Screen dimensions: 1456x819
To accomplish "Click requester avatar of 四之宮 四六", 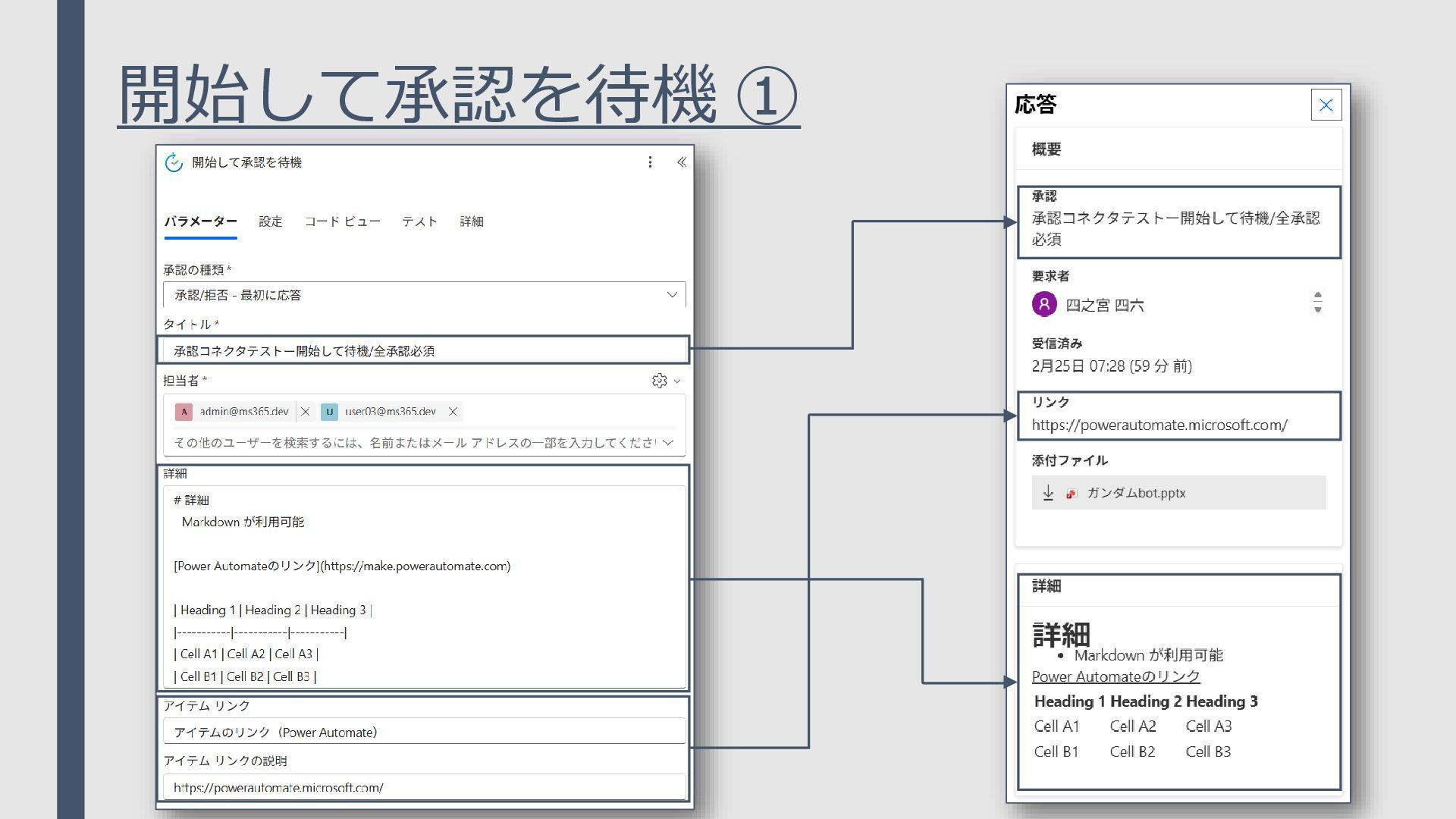I will pyautogui.click(x=1044, y=305).
